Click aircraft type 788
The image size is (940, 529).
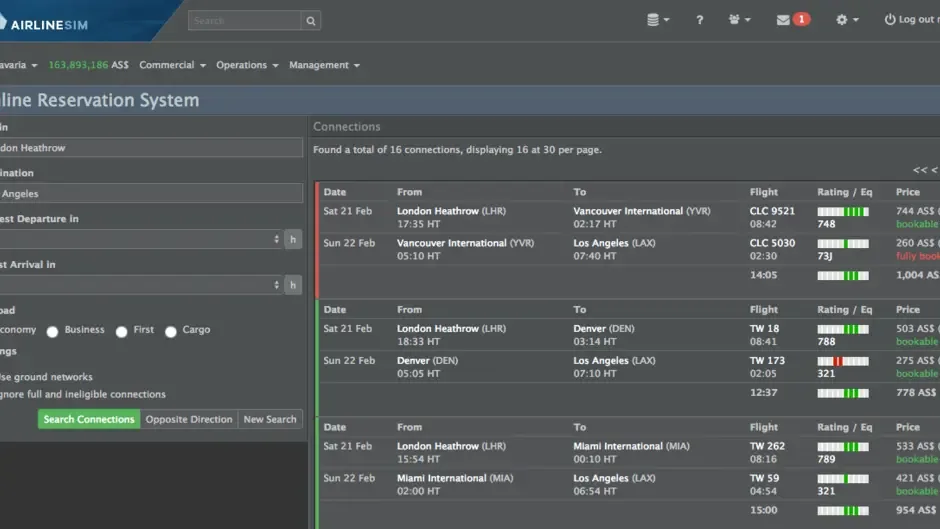tap(826, 341)
